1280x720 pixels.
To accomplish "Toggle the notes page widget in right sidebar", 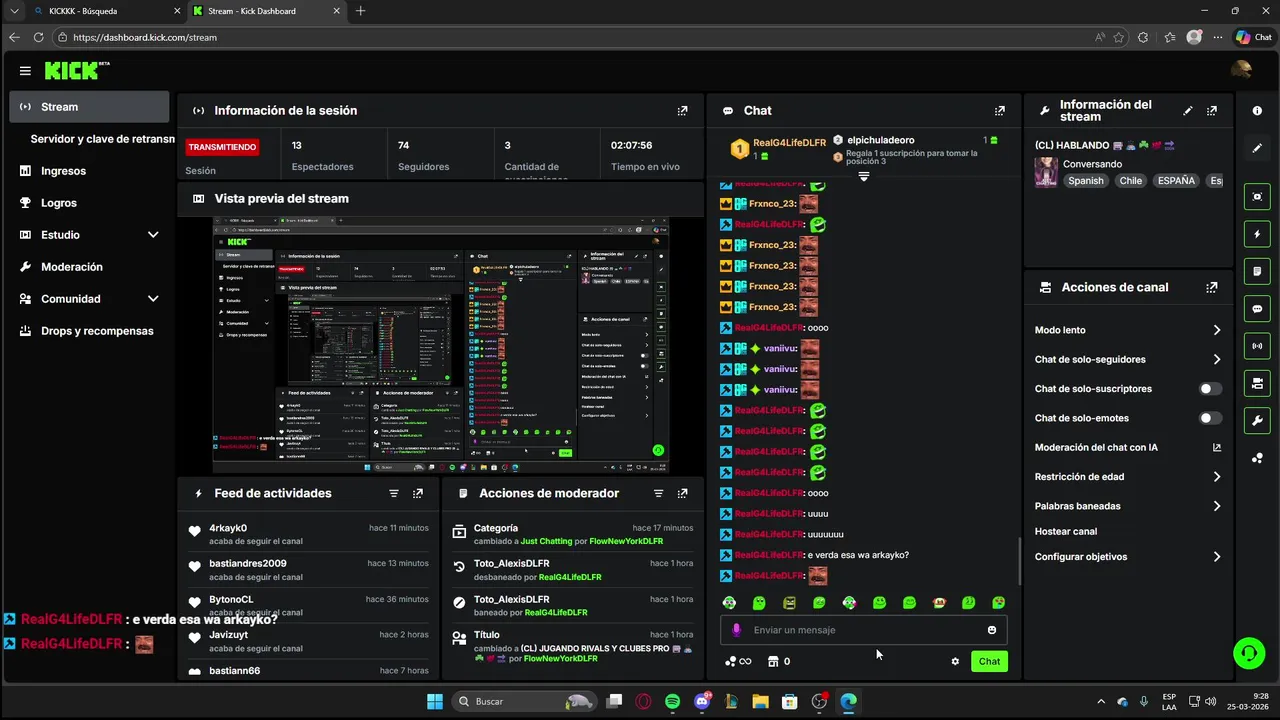I will [x=1257, y=271].
